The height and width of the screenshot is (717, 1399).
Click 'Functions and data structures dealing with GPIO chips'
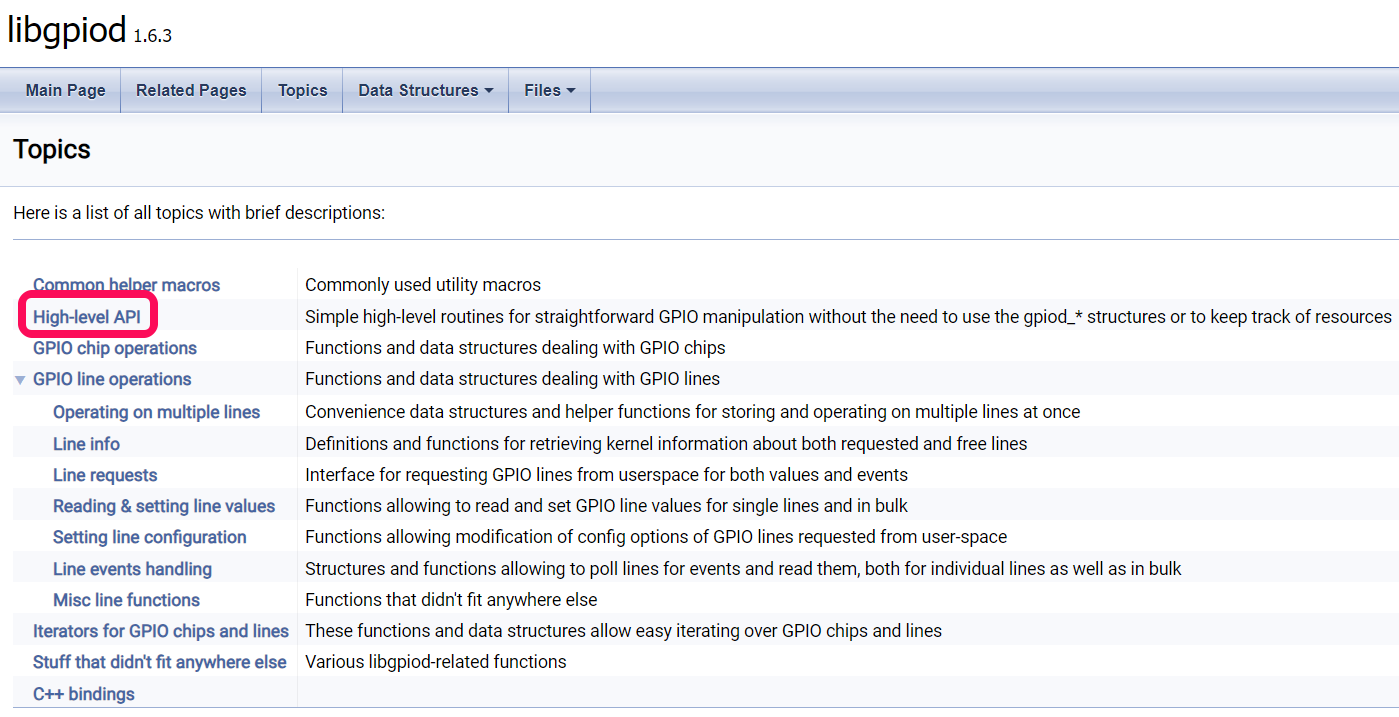click(515, 348)
